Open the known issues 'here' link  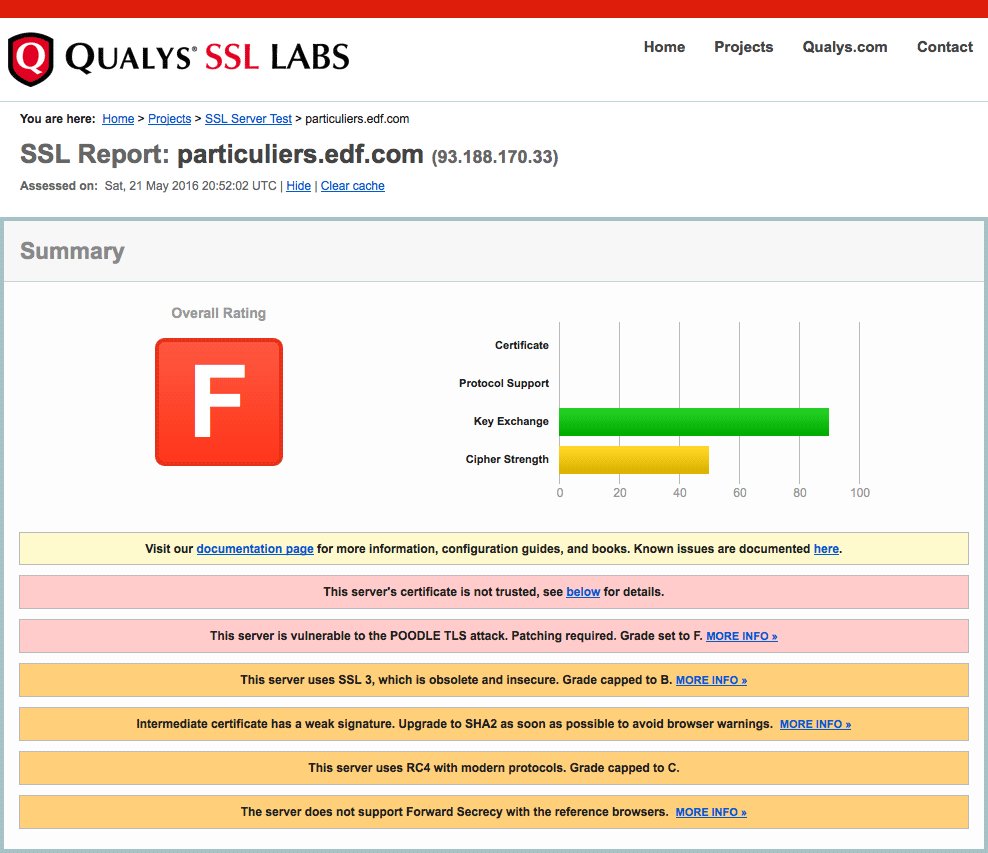(826, 549)
